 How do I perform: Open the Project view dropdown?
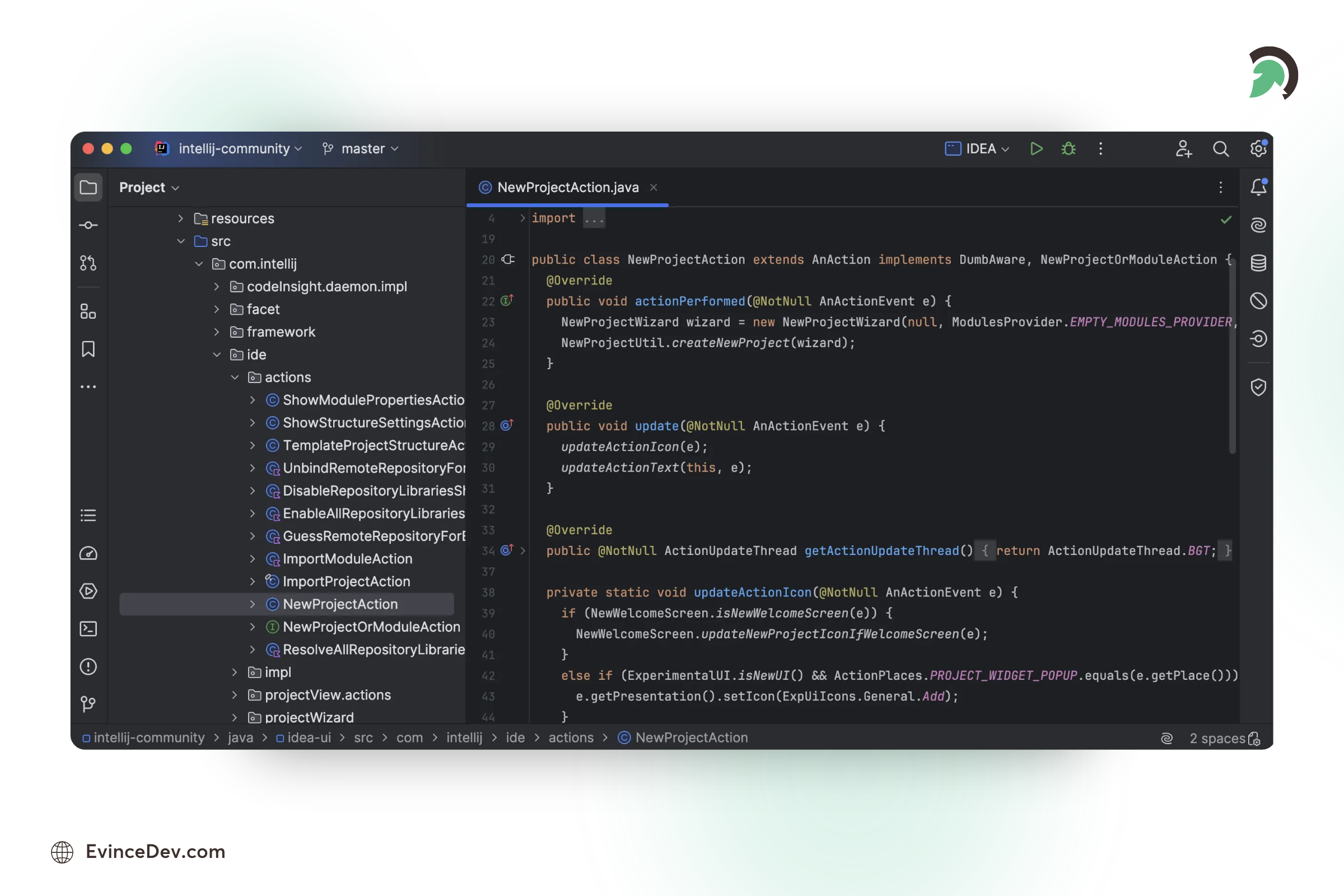point(149,188)
